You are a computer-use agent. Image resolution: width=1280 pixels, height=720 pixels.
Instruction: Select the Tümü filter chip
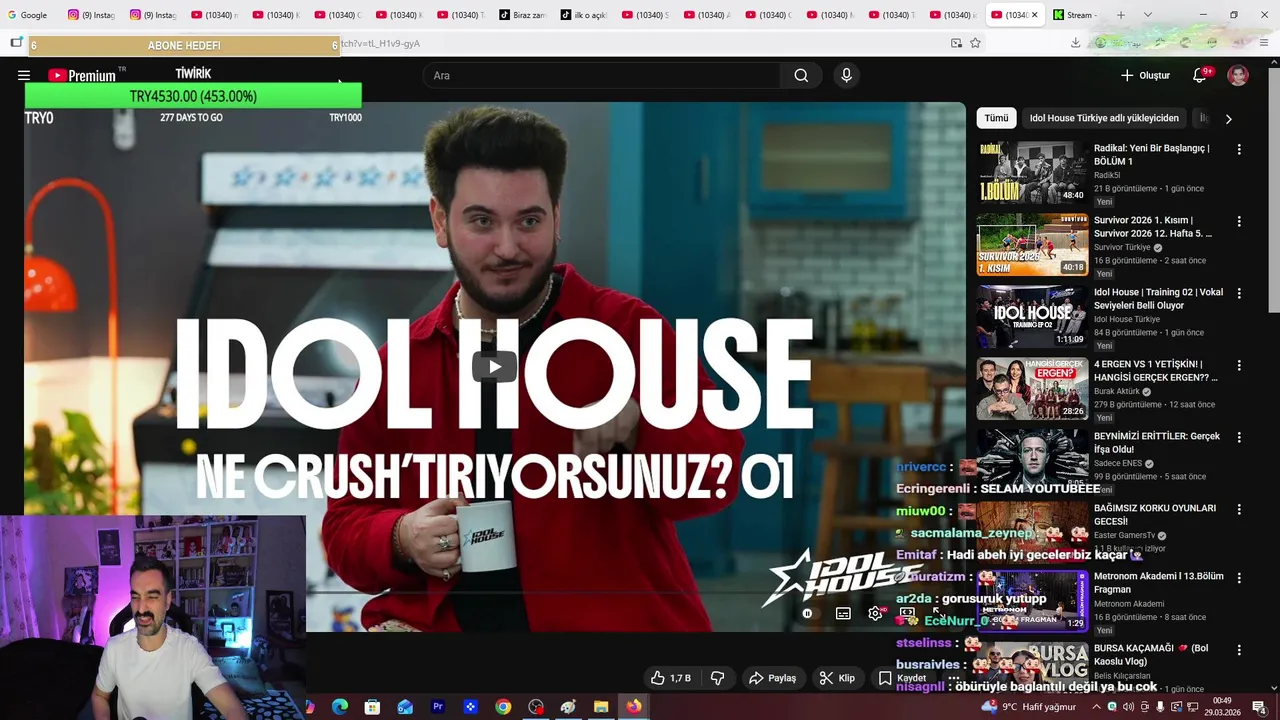996,118
